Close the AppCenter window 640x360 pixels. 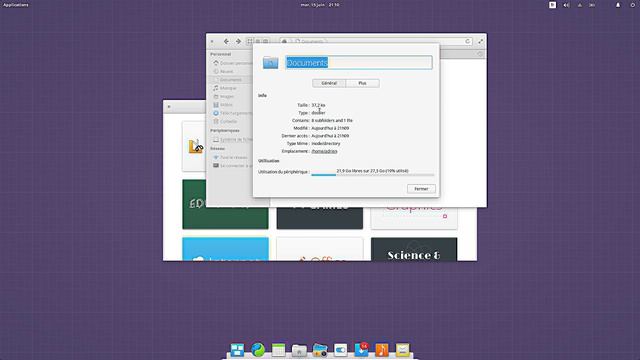coord(169,107)
